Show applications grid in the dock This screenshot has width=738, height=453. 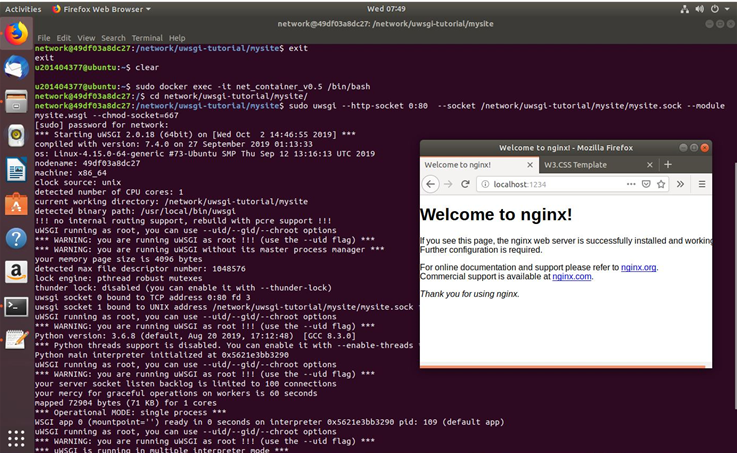(x=16, y=438)
